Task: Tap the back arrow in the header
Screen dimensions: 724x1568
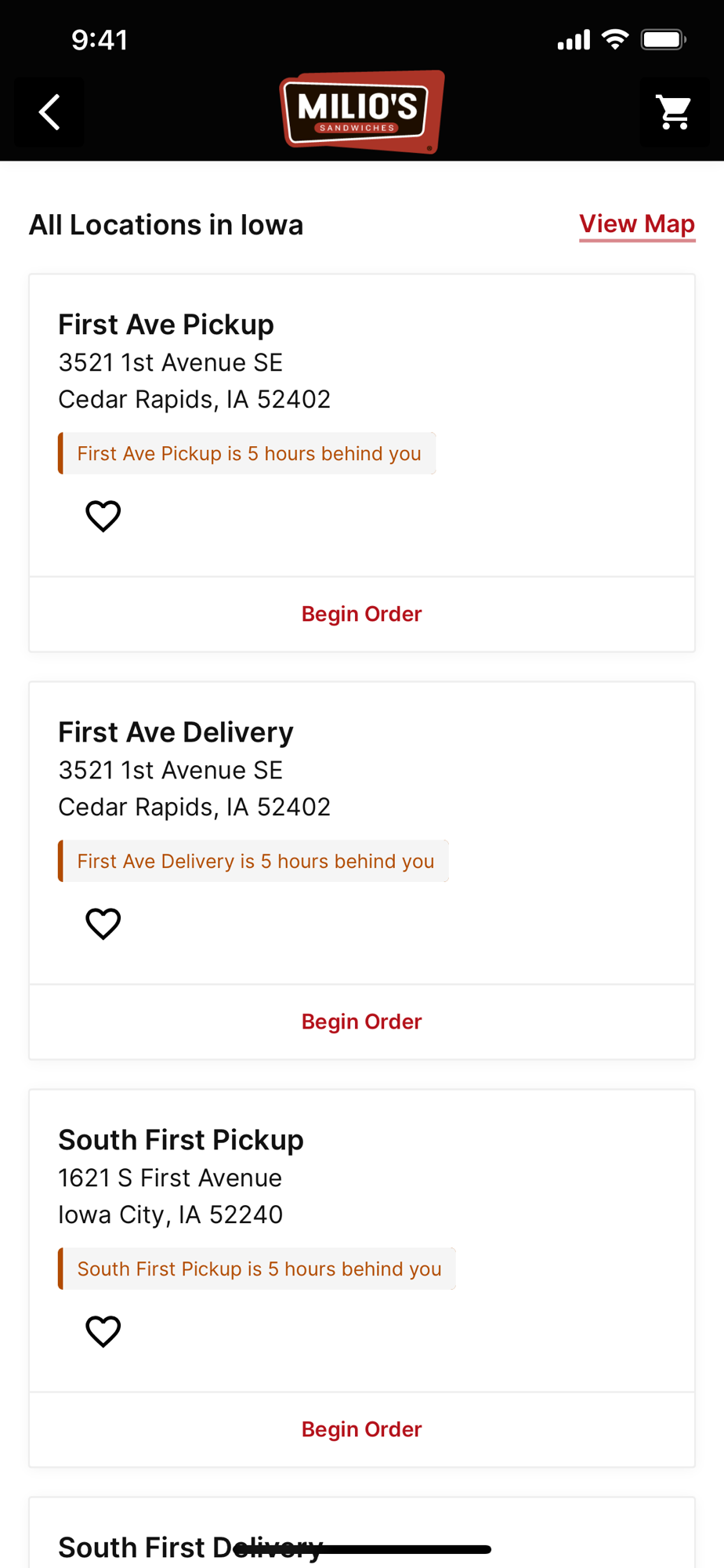Action: click(x=49, y=112)
